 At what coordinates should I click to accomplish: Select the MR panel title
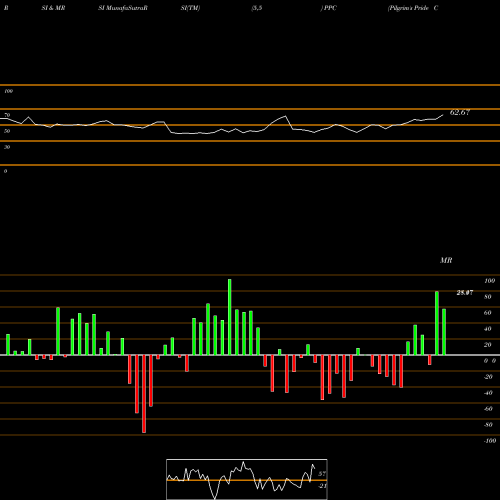[x=446, y=260]
